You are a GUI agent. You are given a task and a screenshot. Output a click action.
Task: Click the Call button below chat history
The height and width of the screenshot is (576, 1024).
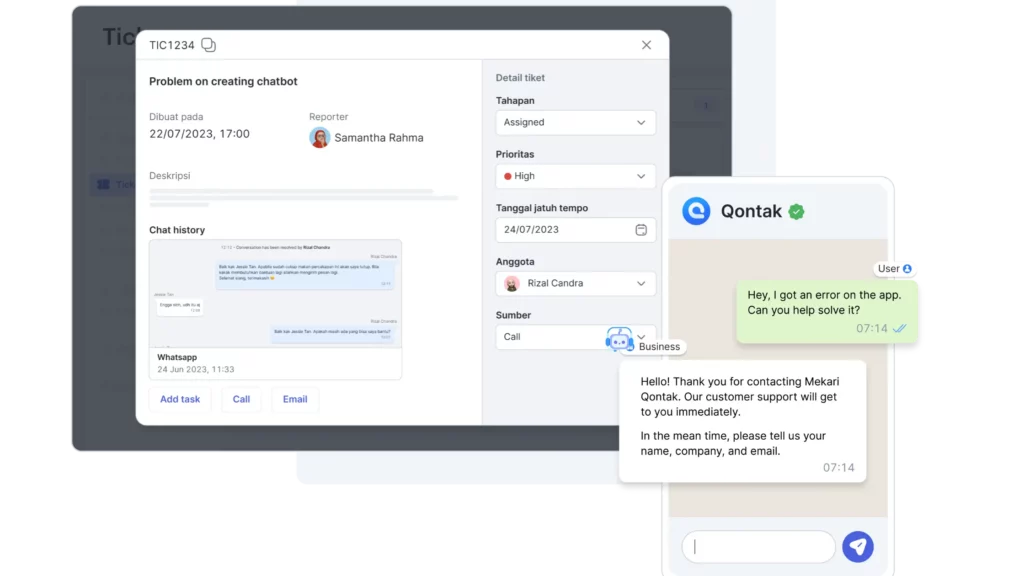241,399
